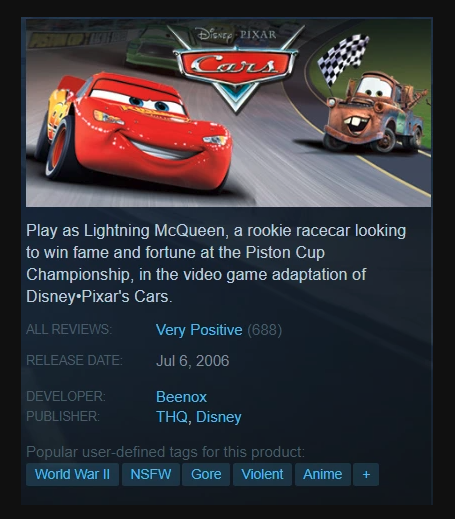Choose the Violent tag
This screenshot has height=519, width=455.
pos(262,474)
